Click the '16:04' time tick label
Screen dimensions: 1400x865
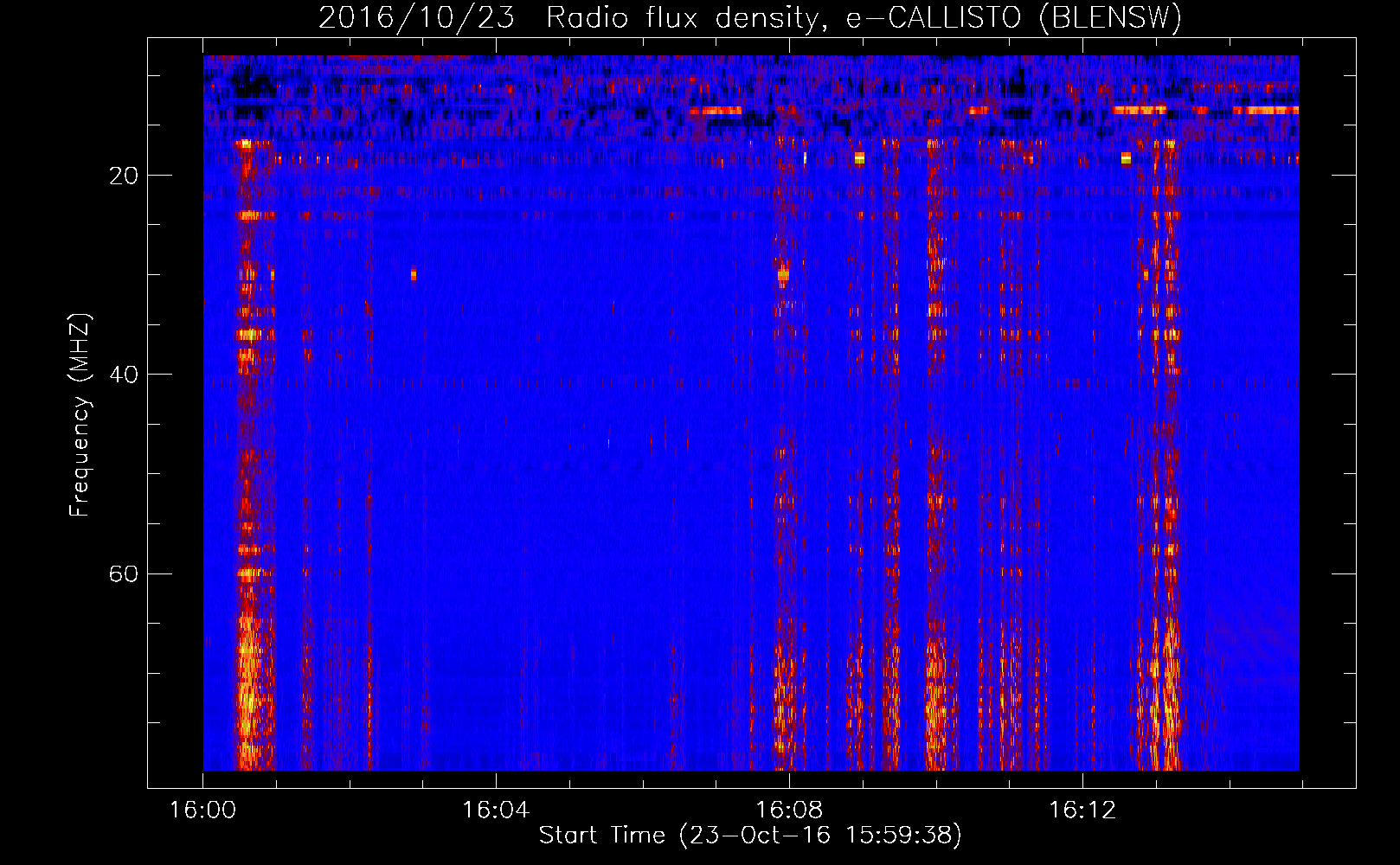[496, 811]
